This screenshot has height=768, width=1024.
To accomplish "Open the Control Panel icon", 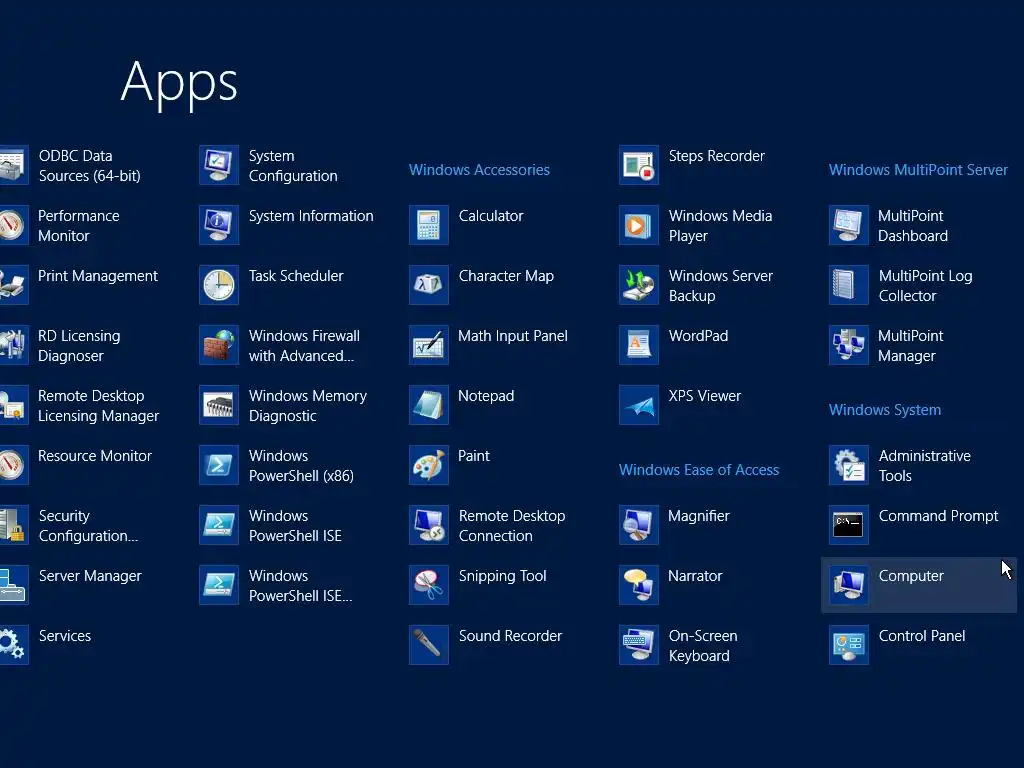I will click(x=848, y=645).
